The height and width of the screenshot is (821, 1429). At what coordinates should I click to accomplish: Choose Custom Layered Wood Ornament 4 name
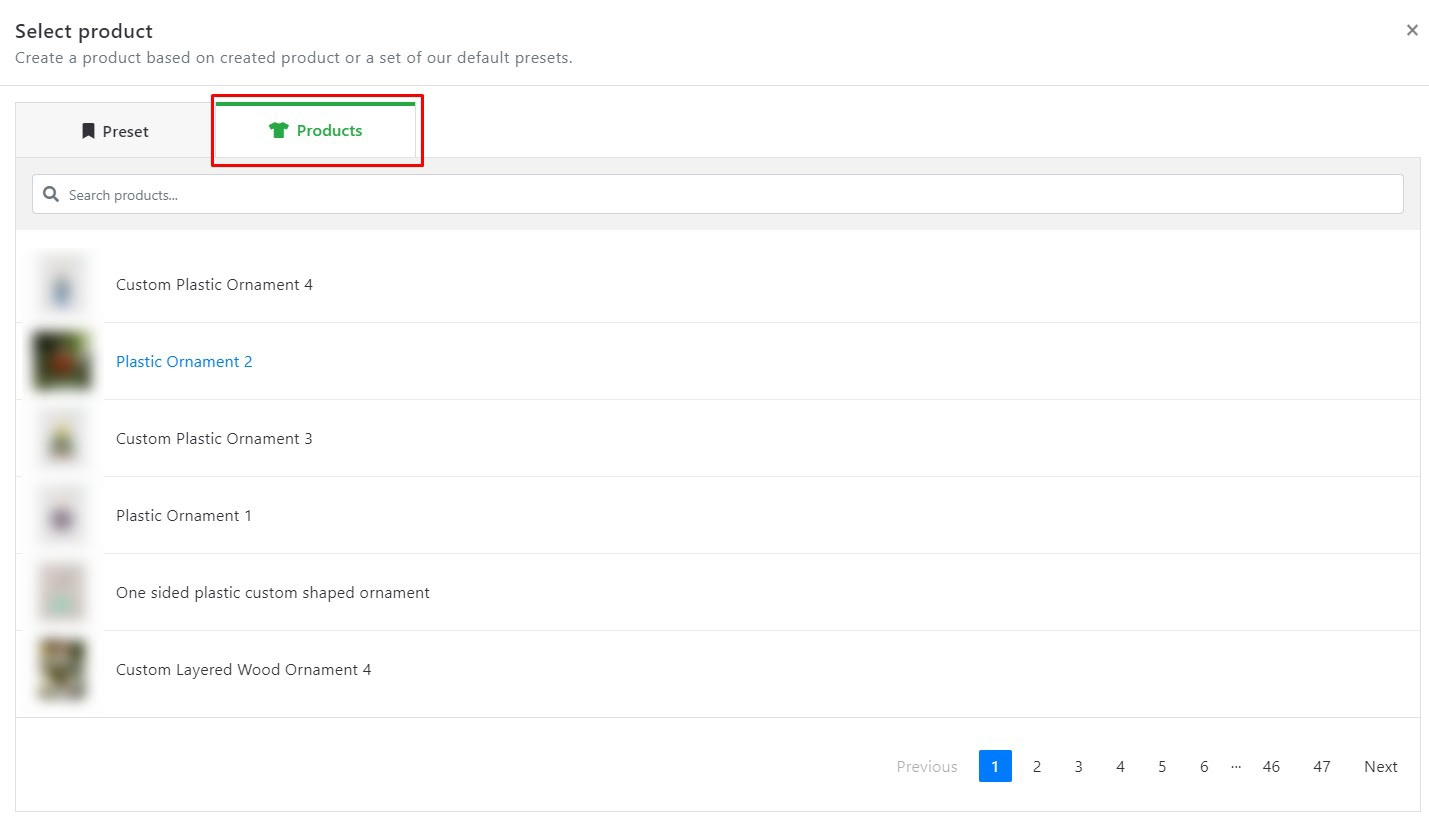pyautogui.click(x=244, y=669)
